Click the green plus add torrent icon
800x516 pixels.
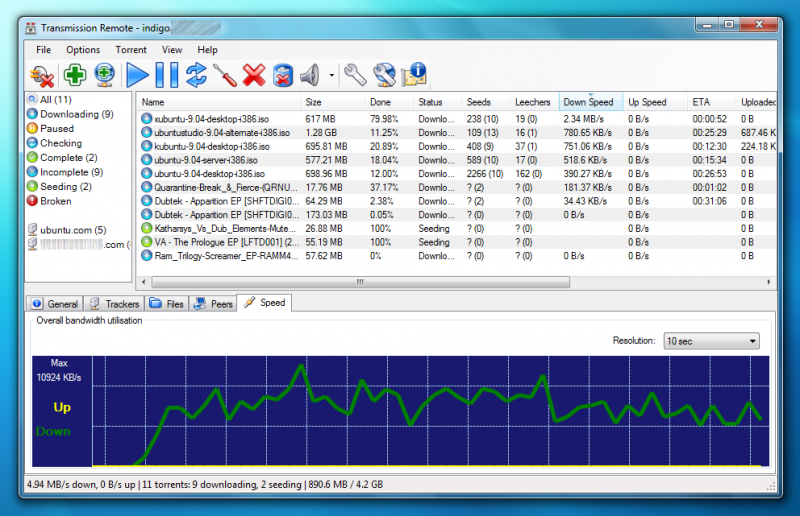tap(74, 75)
